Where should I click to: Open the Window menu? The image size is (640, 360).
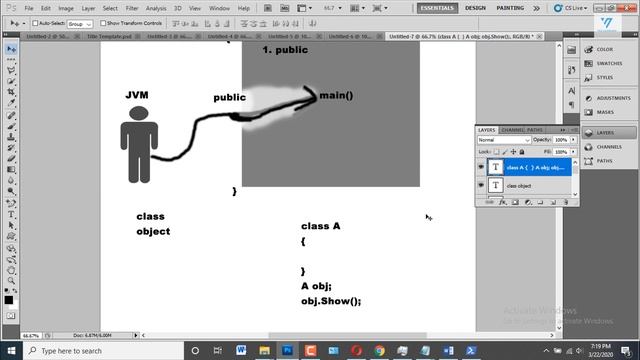(x=219, y=8)
